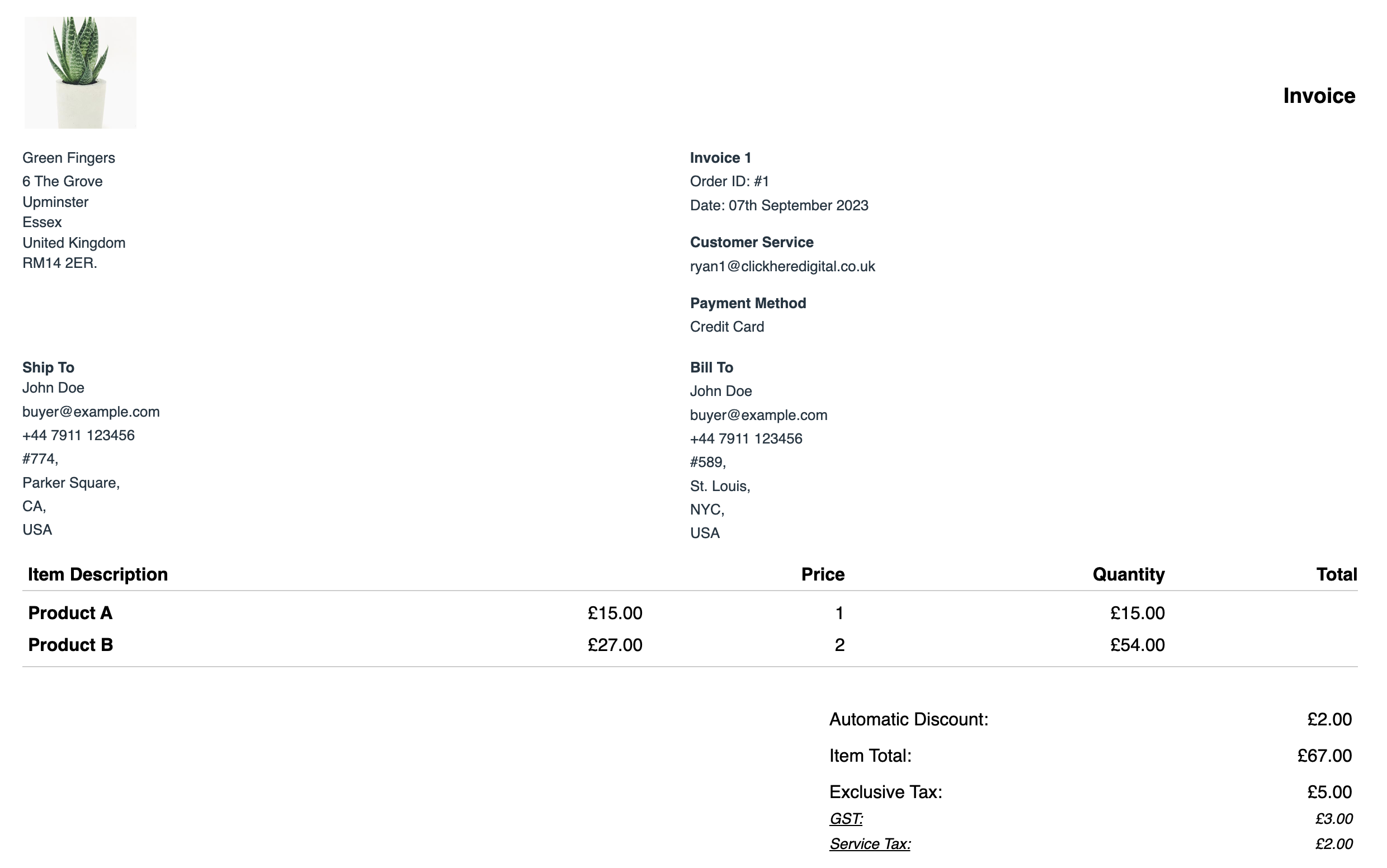Select the Product A row name
This screenshot has height=868, width=1387.
(x=70, y=613)
